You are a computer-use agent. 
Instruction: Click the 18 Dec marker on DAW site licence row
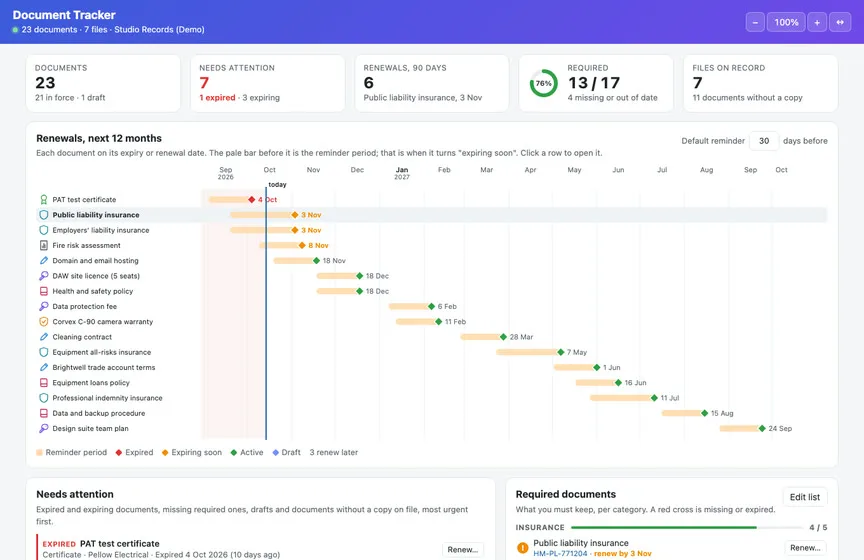click(359, 276)
